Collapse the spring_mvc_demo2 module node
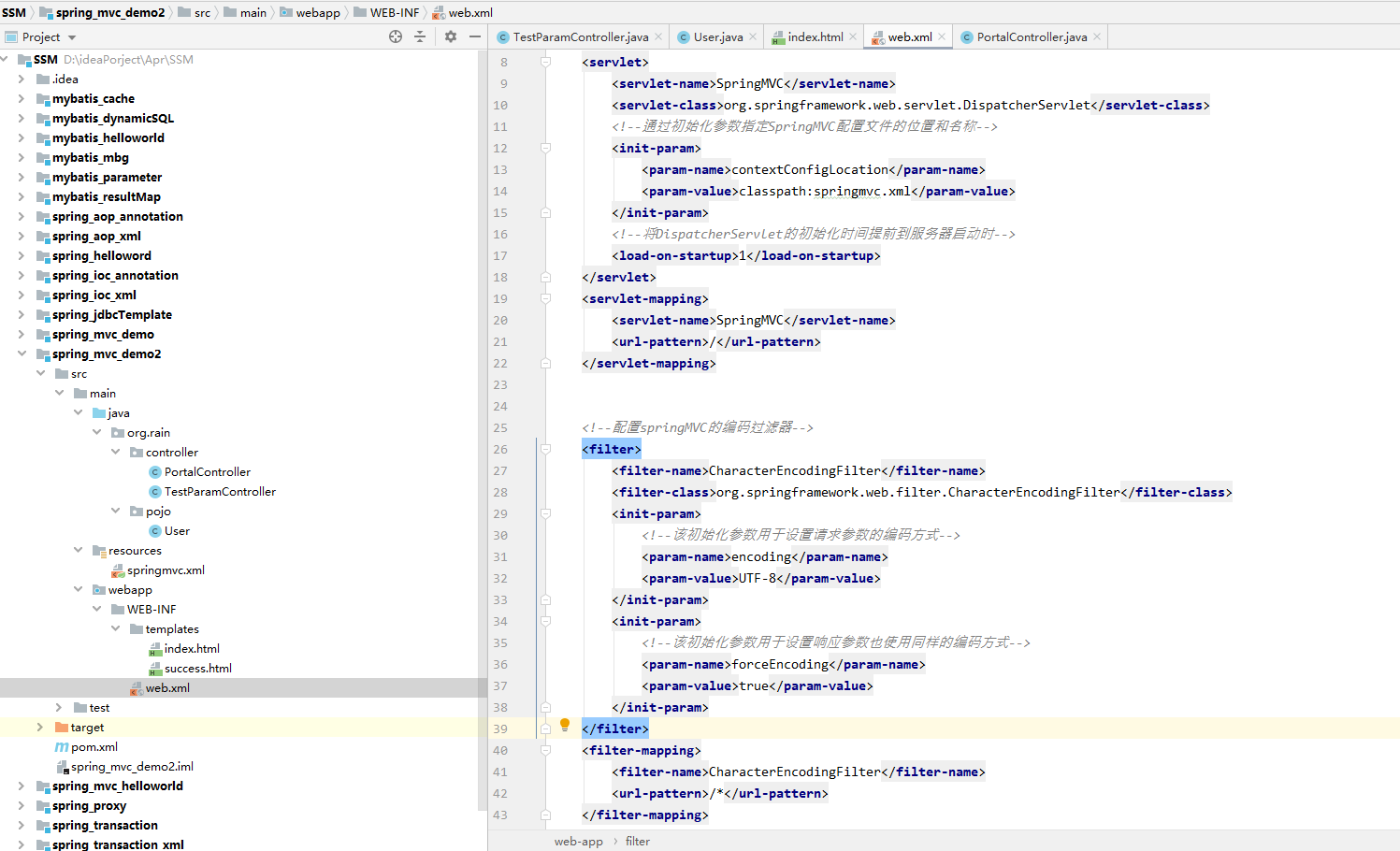This screenshot has height=851, width=1400. [22, 353]
